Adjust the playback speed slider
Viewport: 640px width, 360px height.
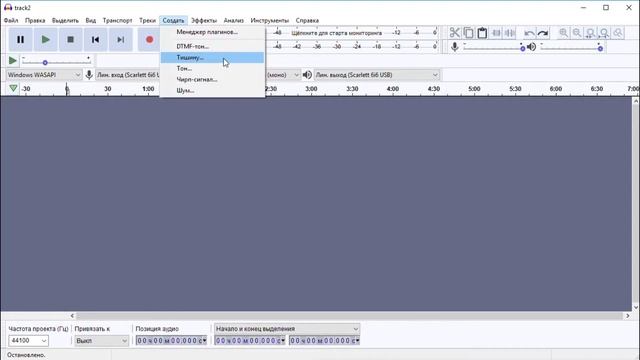point(56,61)
